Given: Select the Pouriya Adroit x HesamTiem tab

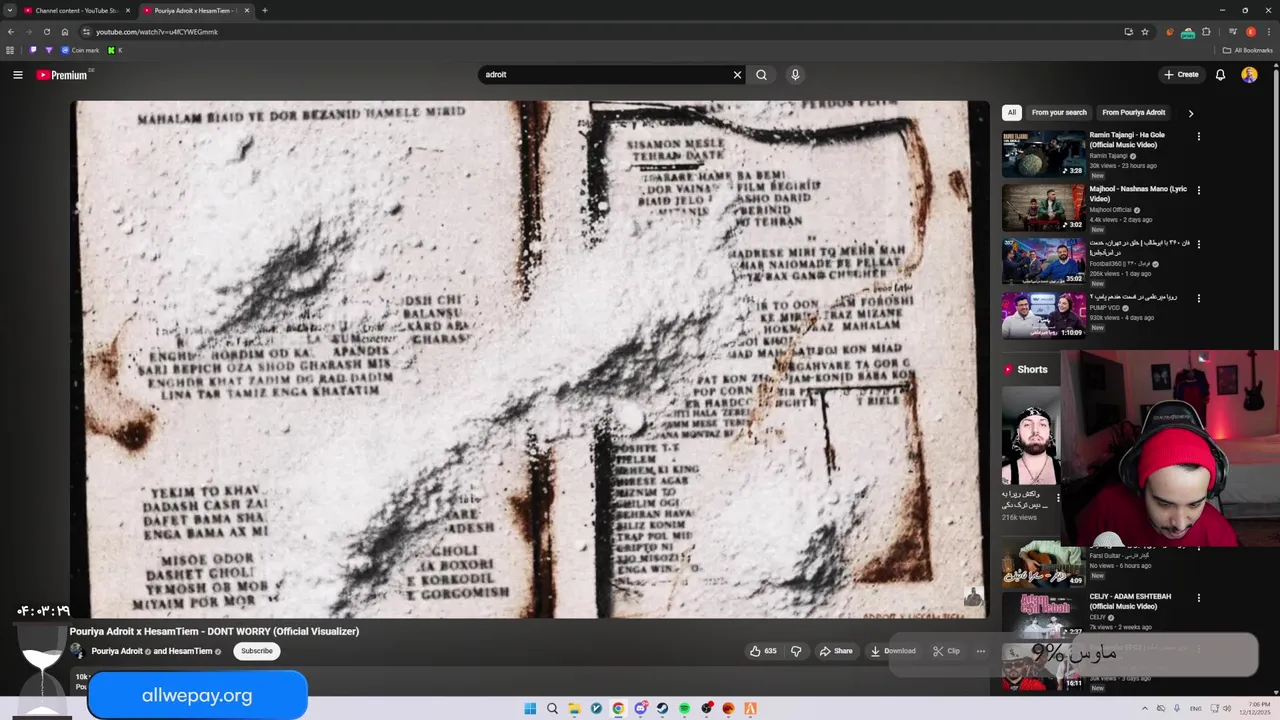Looking at the screenshot, I should pyautogui.click(x=195, y=10).
